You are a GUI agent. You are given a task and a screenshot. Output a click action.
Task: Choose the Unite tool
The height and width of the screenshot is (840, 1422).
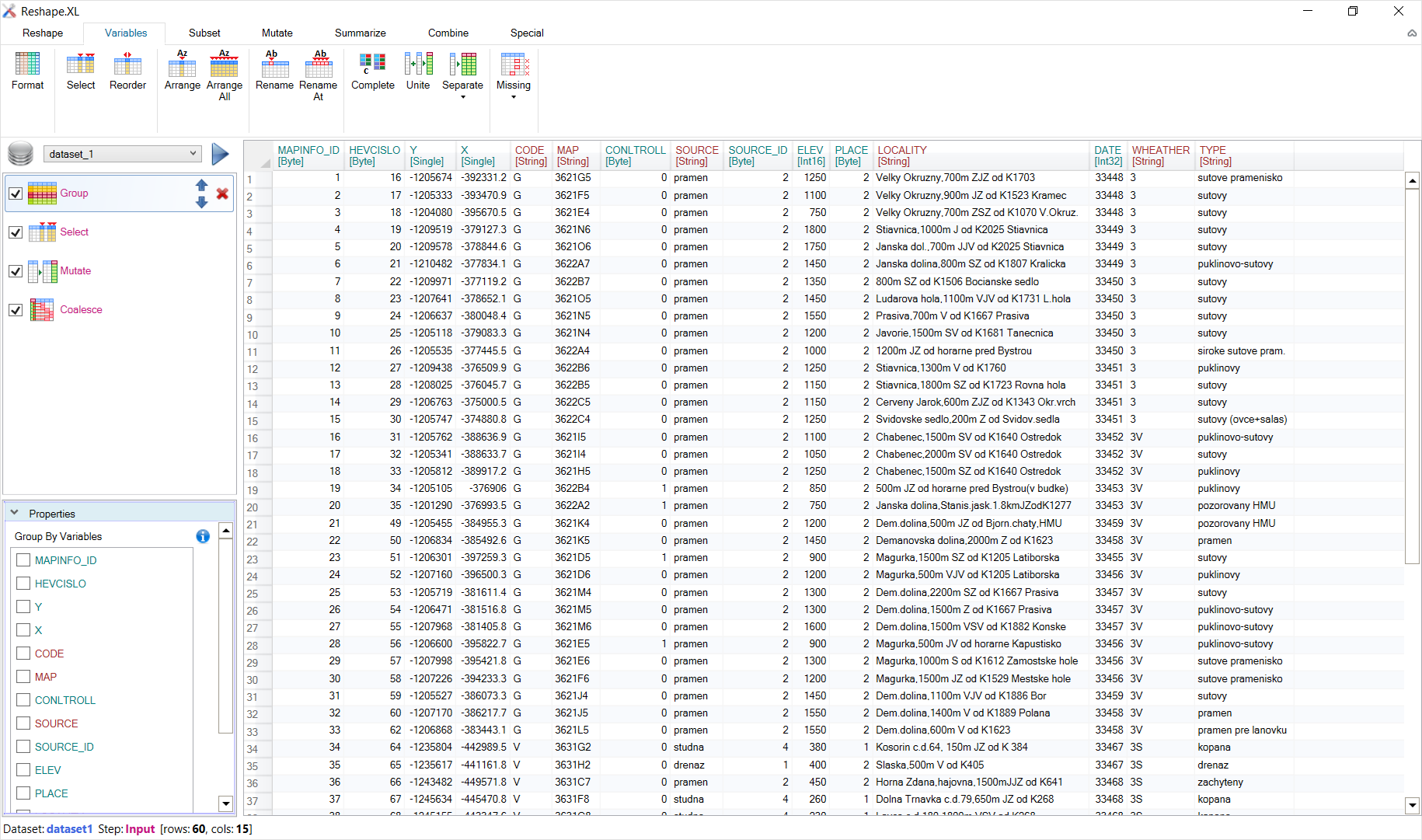coord(418,71)
